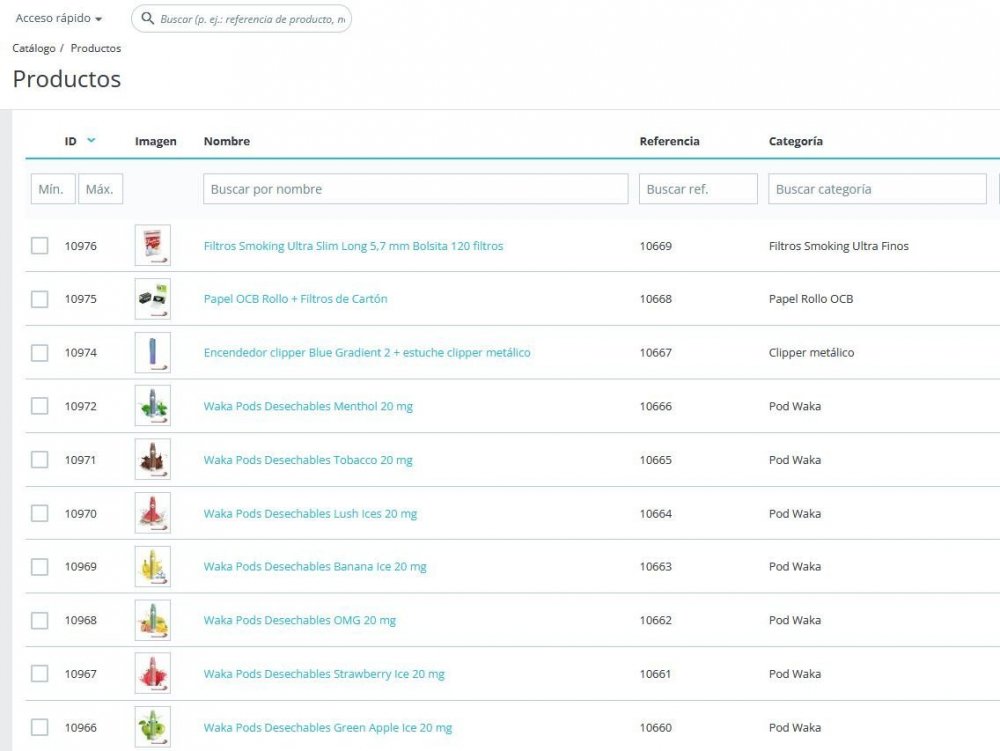Image resolution: width=1000 pixels, height=751 pixels.
Task: Open Waka Green Apple Ice product thumbnail
Action: click(152, 727)
